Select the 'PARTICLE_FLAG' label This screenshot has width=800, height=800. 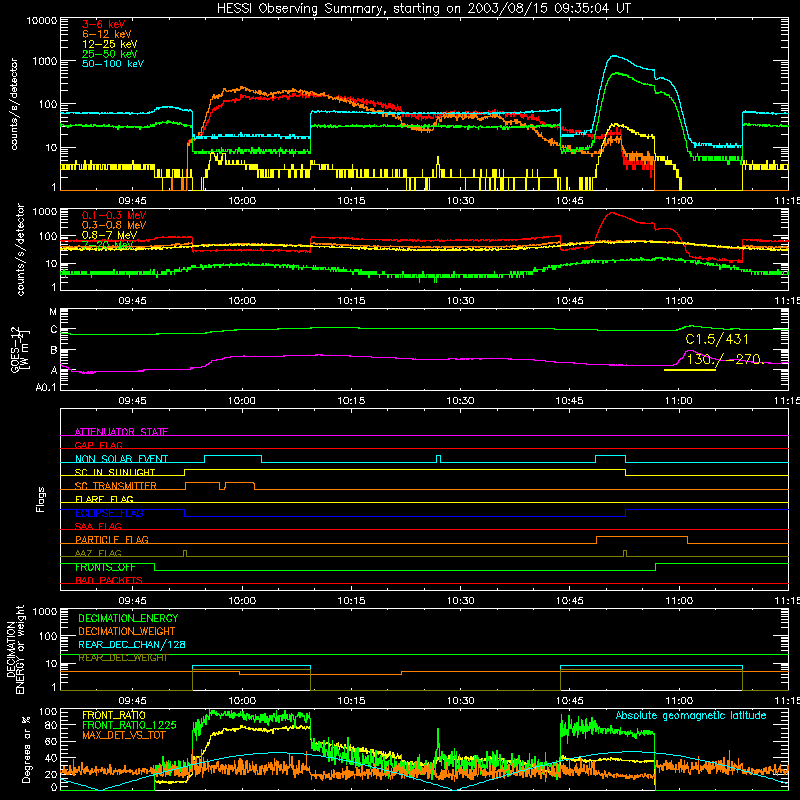pyautogui.click(x=112, y=539)
